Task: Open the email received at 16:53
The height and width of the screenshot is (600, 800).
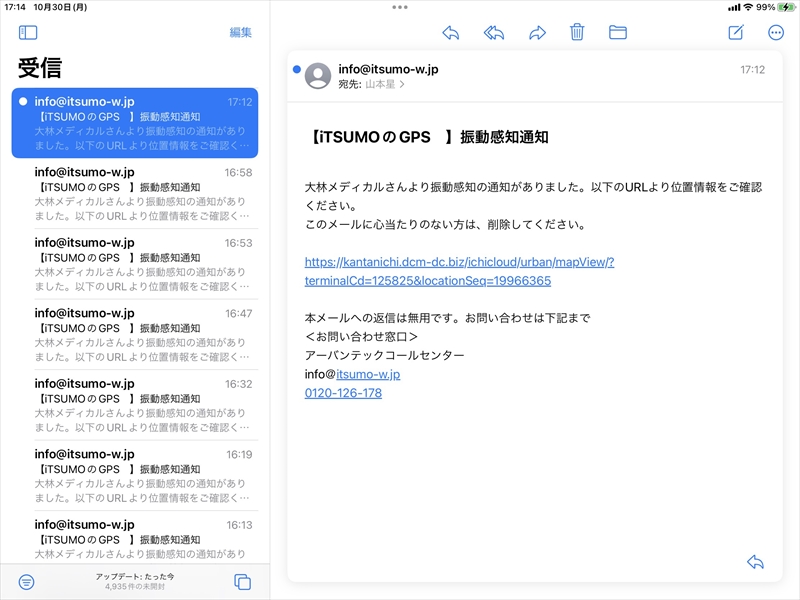Action: [135, 264]
